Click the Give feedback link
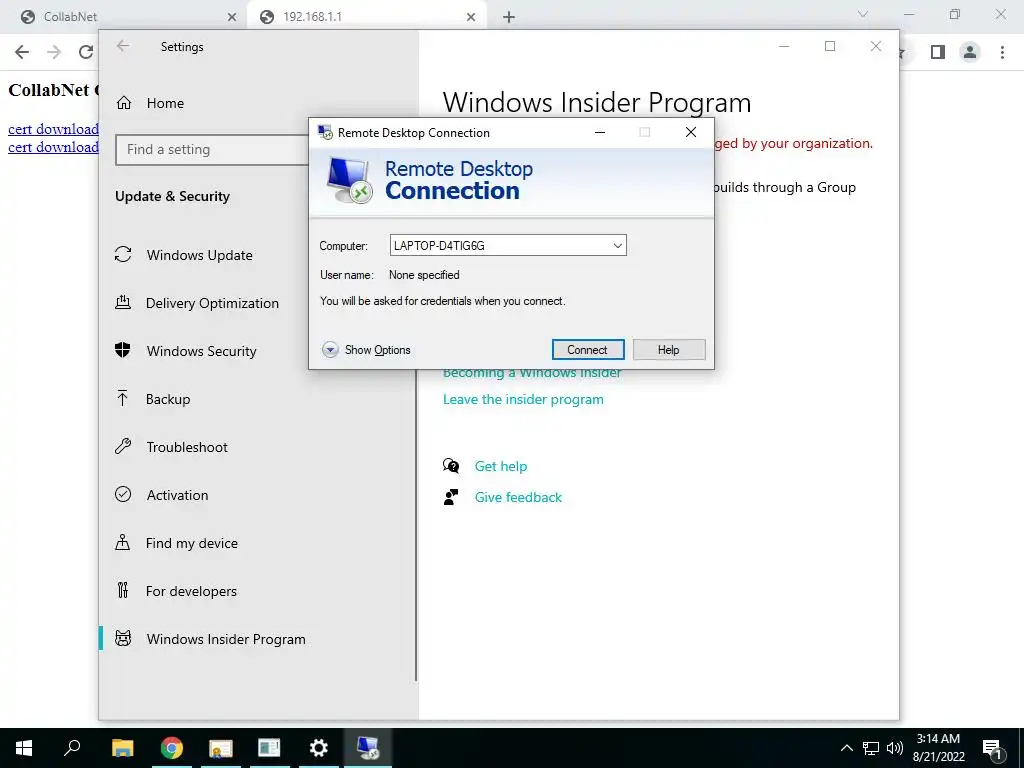This screenshot has height=768, width=1024. (518, 498)
